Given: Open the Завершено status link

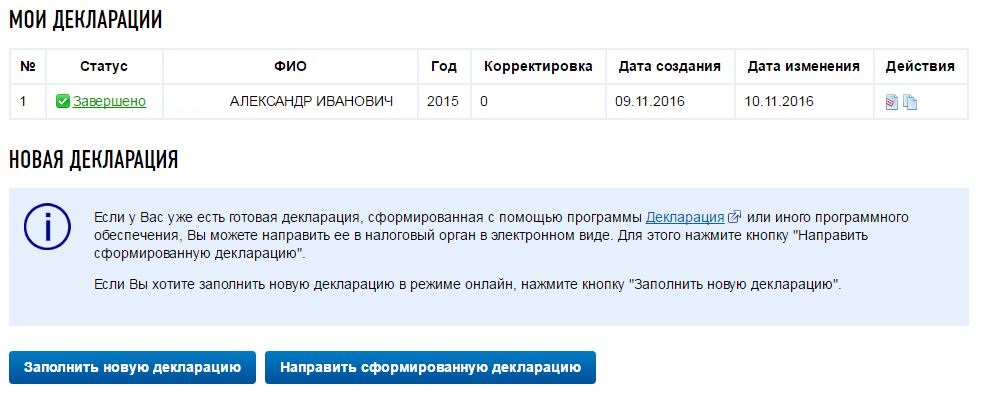Looking at the screenshot, I should [x=109, y=101].
